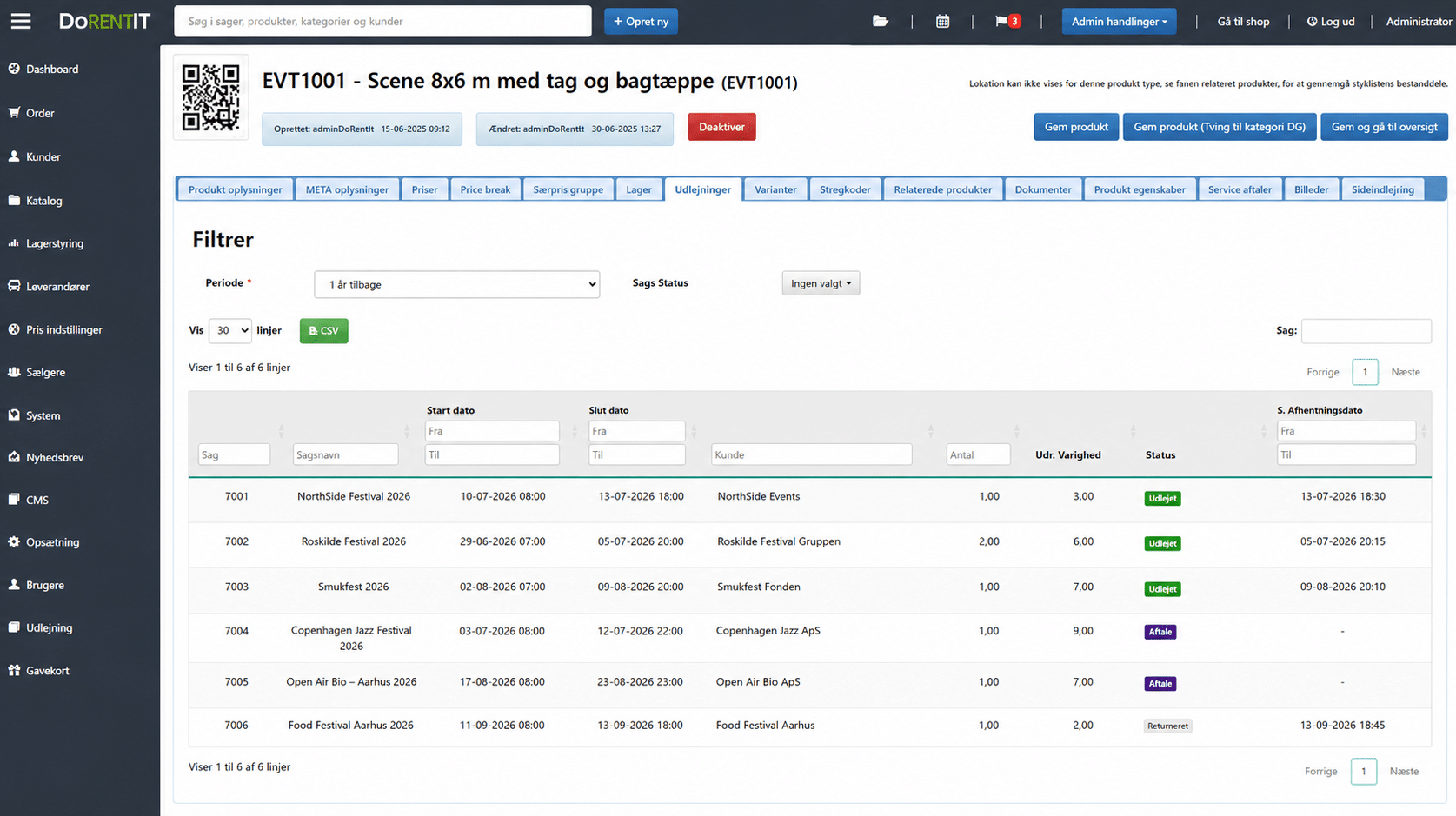Focus the top search field
The width and height of the screenshot is (1456, 816).
point(382,21)
